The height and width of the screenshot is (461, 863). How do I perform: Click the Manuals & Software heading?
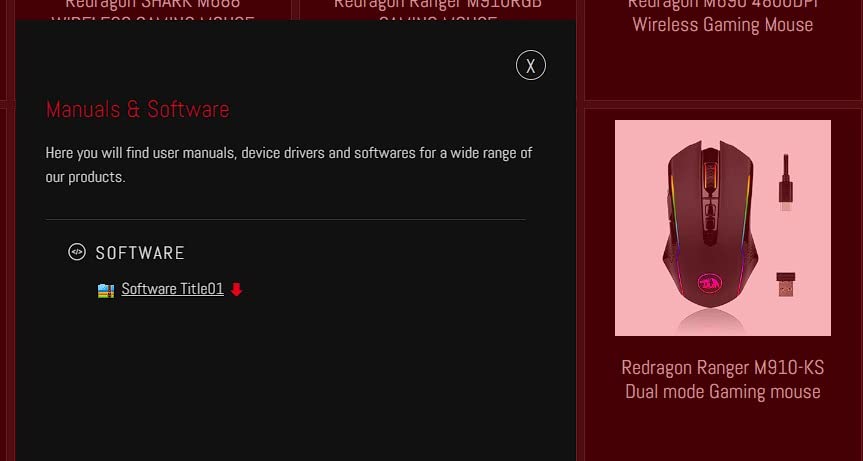click(138, 109)
